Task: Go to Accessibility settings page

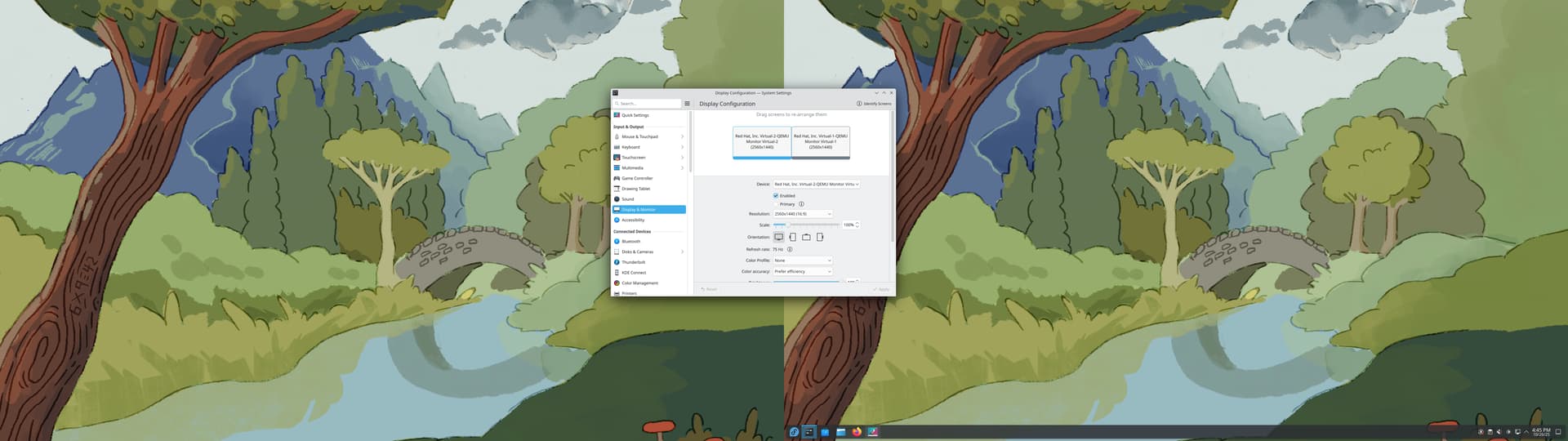Action: 633,220
